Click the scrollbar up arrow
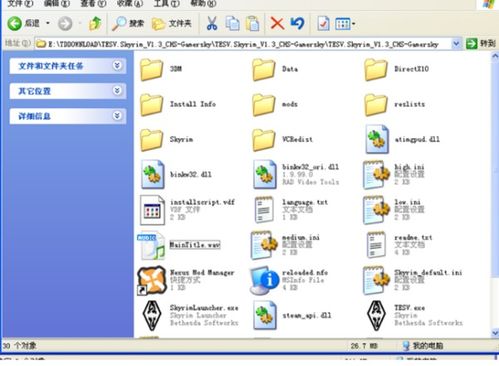The width and height of the screenshot is (499, 366). tap(495, 56)
